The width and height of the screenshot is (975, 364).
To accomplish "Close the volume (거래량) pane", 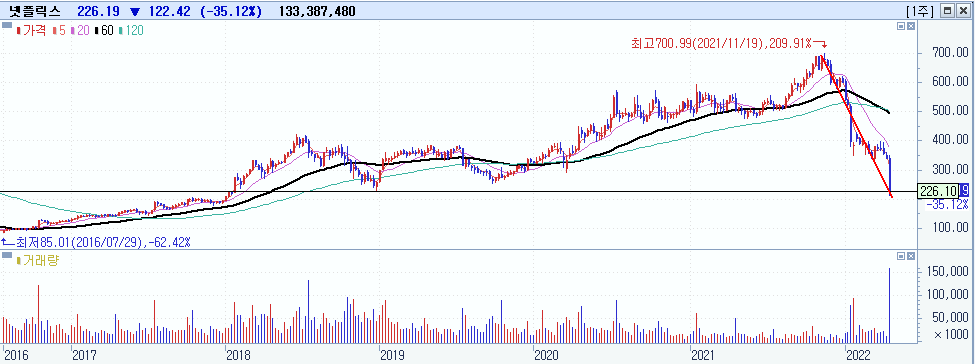I will point(911,256).
